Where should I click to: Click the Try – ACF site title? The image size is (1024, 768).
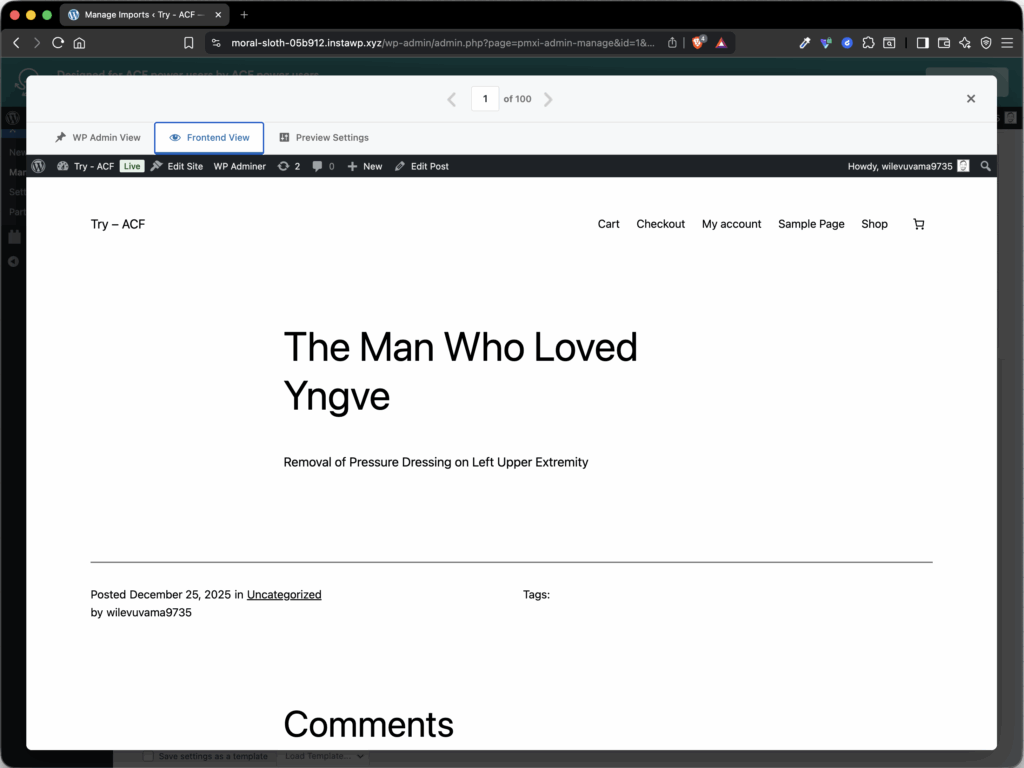(x=118, y=225)
